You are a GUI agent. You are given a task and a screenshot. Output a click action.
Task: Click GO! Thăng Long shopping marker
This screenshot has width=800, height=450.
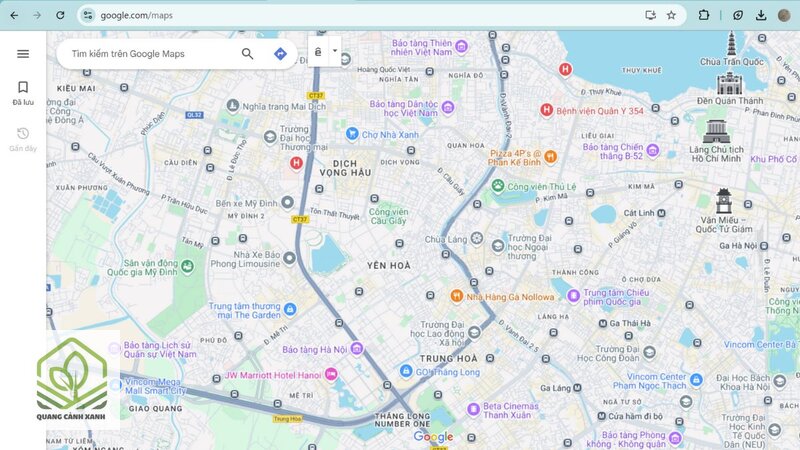[406, 371]
